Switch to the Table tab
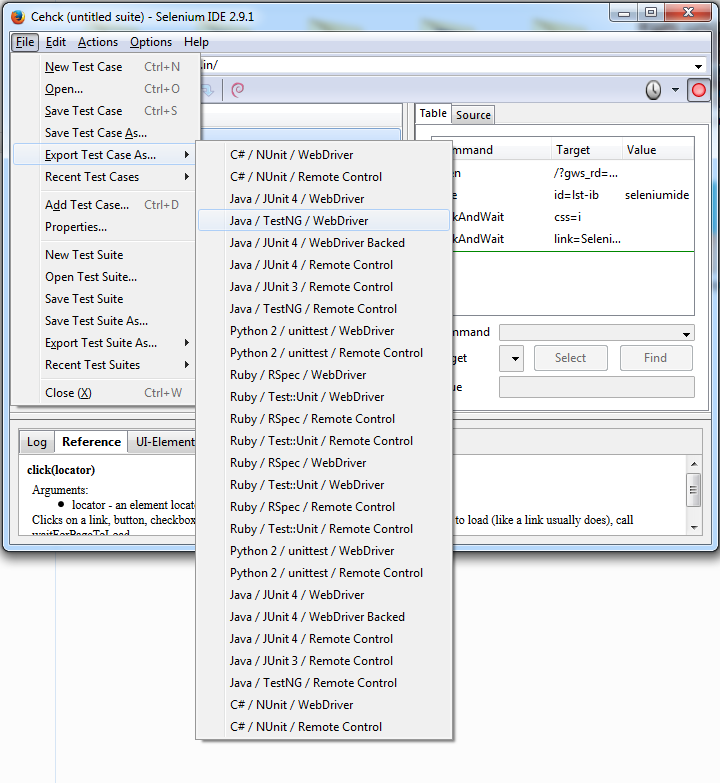The width and height of the screenshot is (720, 783). (433, 113)
